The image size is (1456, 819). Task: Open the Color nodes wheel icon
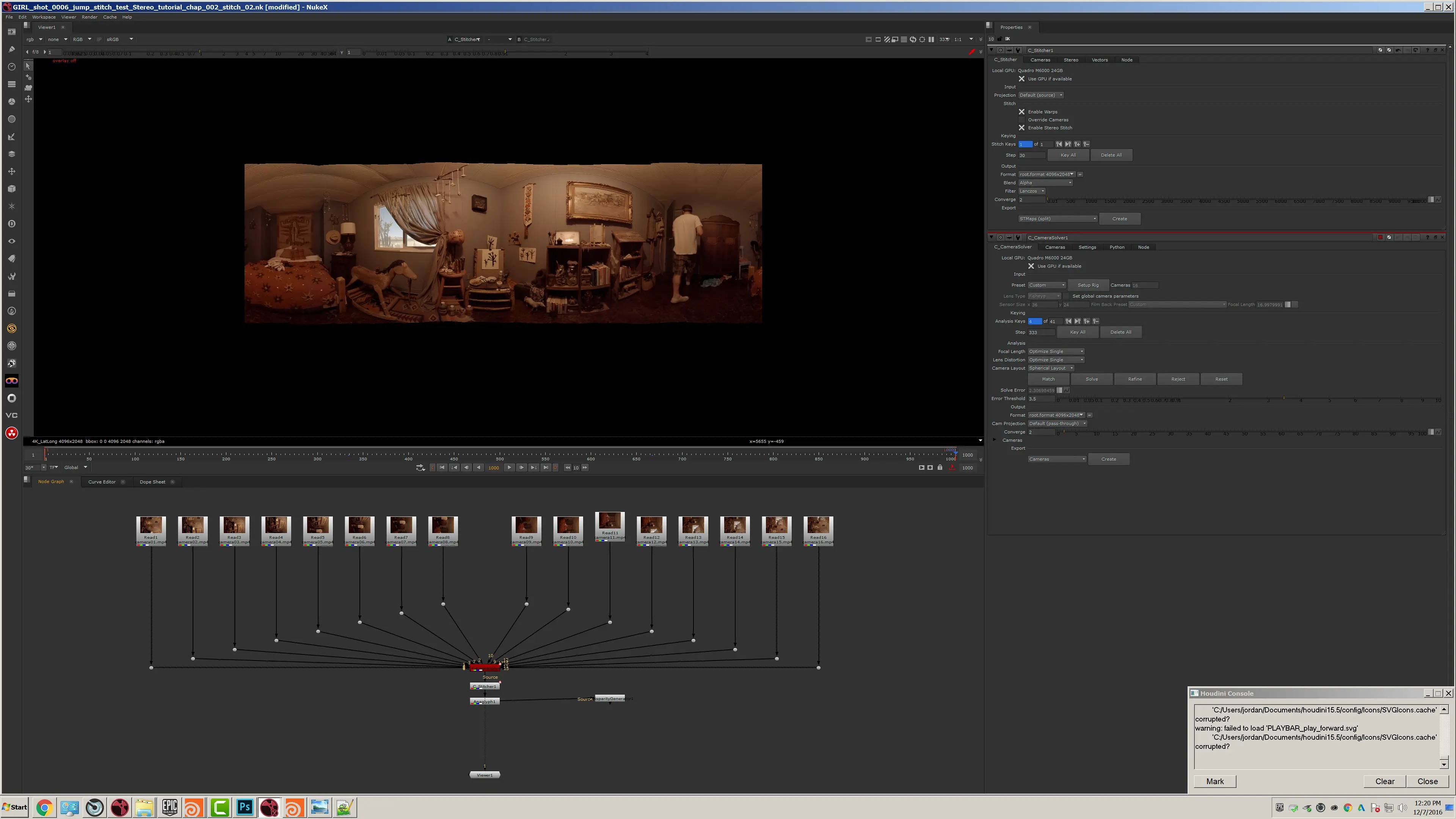pyautogui.click(x=11, y=102)
